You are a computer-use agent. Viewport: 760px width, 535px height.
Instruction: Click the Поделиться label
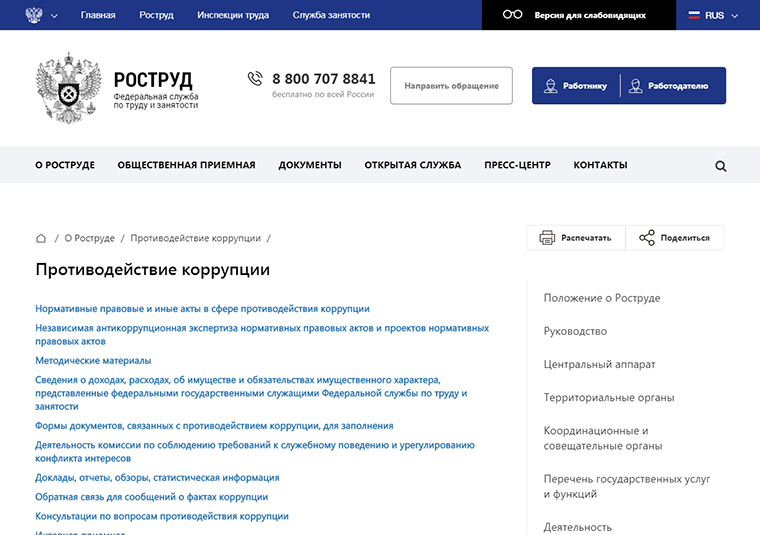[x=685, y=238]
